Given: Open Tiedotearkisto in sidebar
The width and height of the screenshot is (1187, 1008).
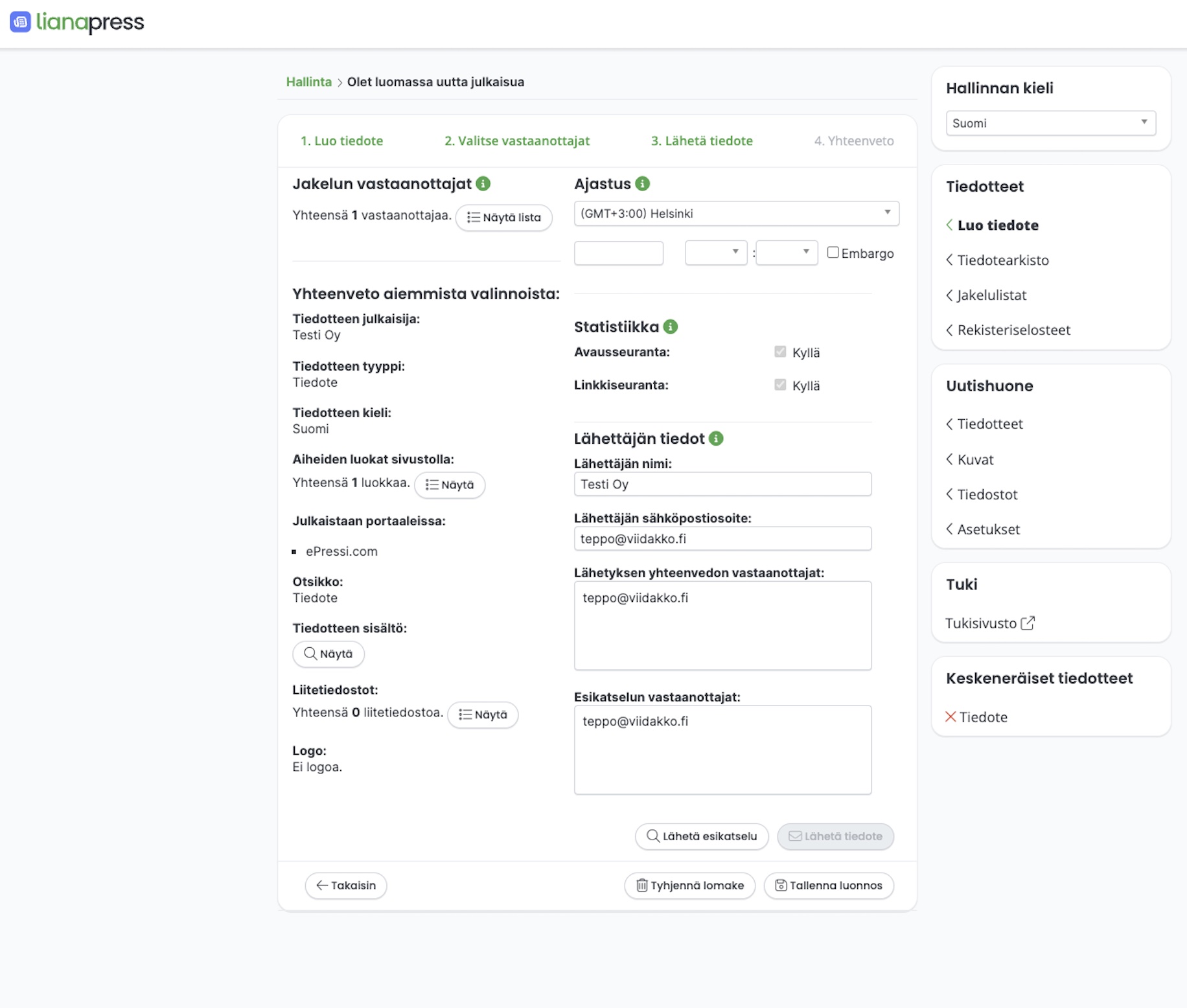Looking at the screenshot, I should click(x=1003, y=260).
